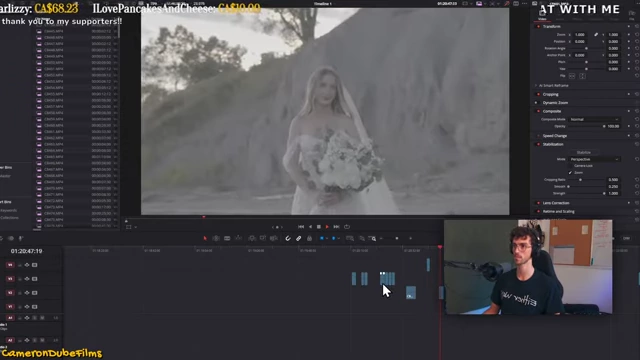Click the Overwrite Clip toolbar icon
Image resolution: width=640 pixels, height=360 pixels.
click(x=263, y=238)
